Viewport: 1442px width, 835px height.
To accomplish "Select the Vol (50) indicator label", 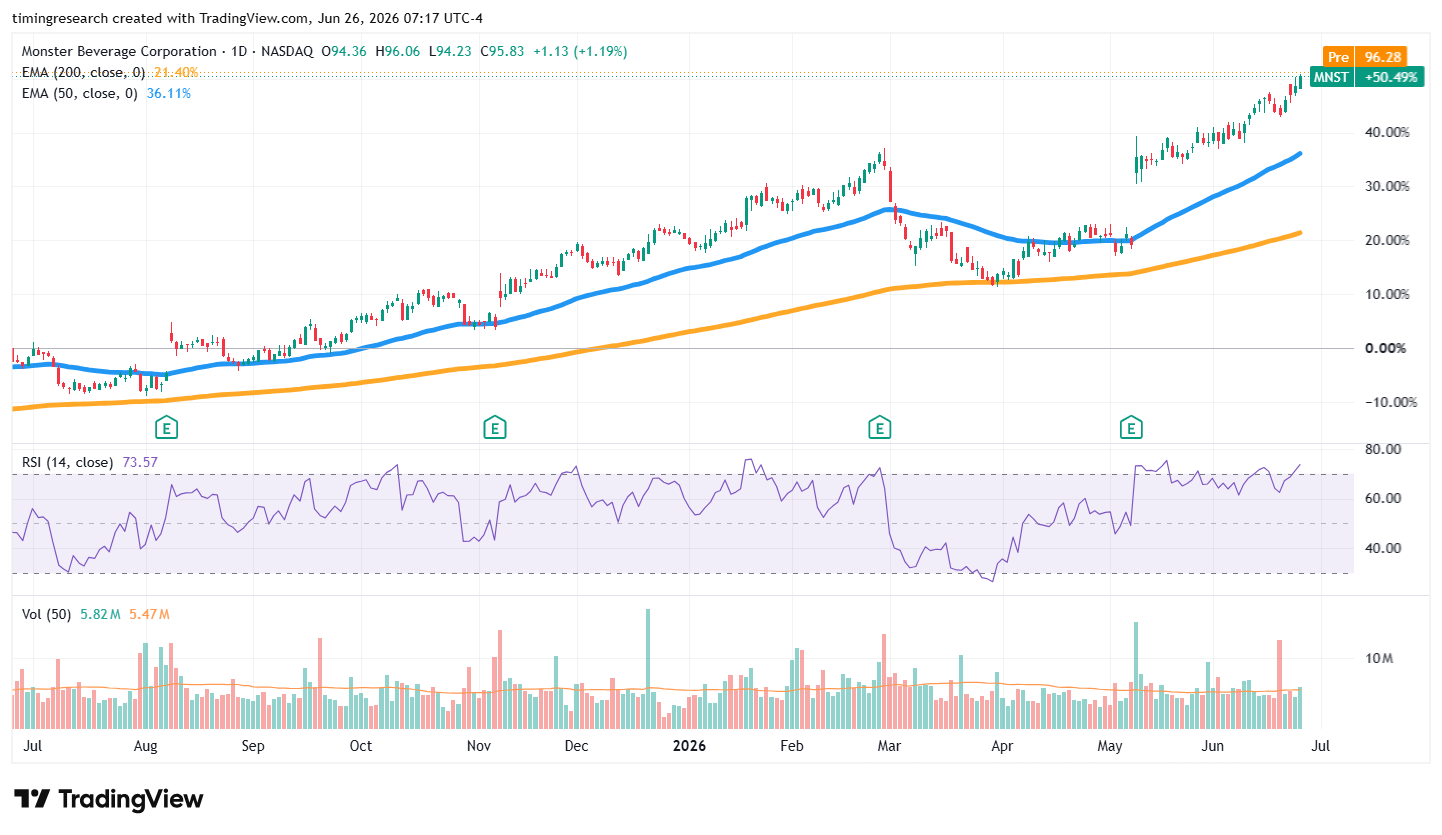I will click(x=46, y=614).
